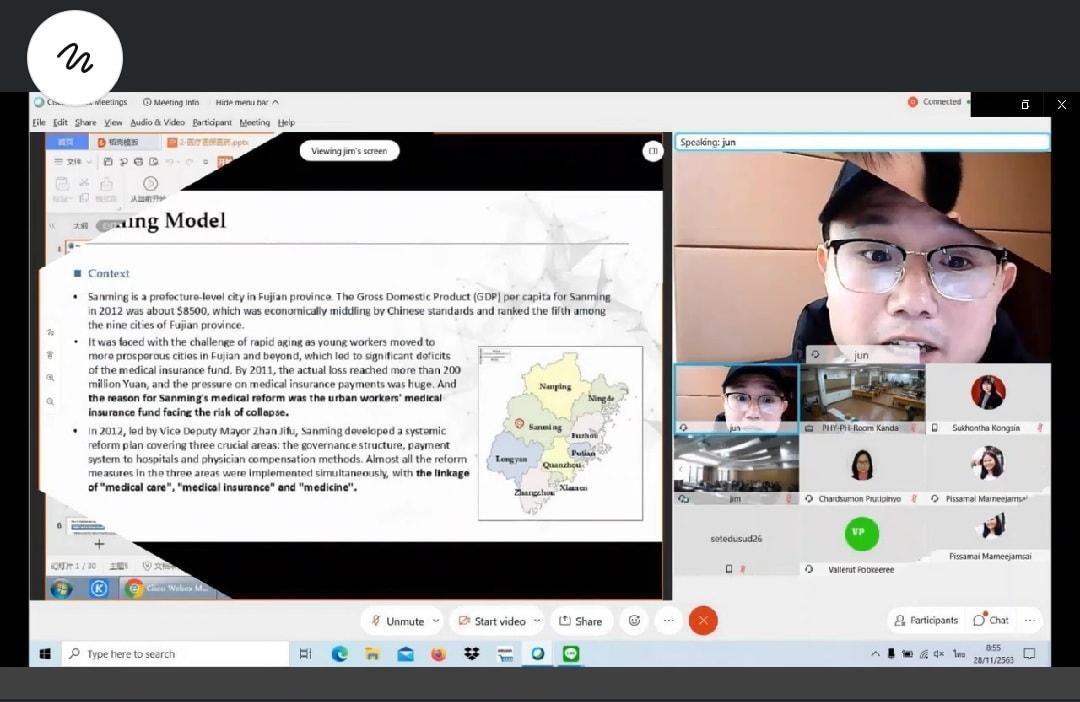Click the layout toggle icon on shared screen
The height and width of the screenshot is (702, 1080).
coord(652,151)
